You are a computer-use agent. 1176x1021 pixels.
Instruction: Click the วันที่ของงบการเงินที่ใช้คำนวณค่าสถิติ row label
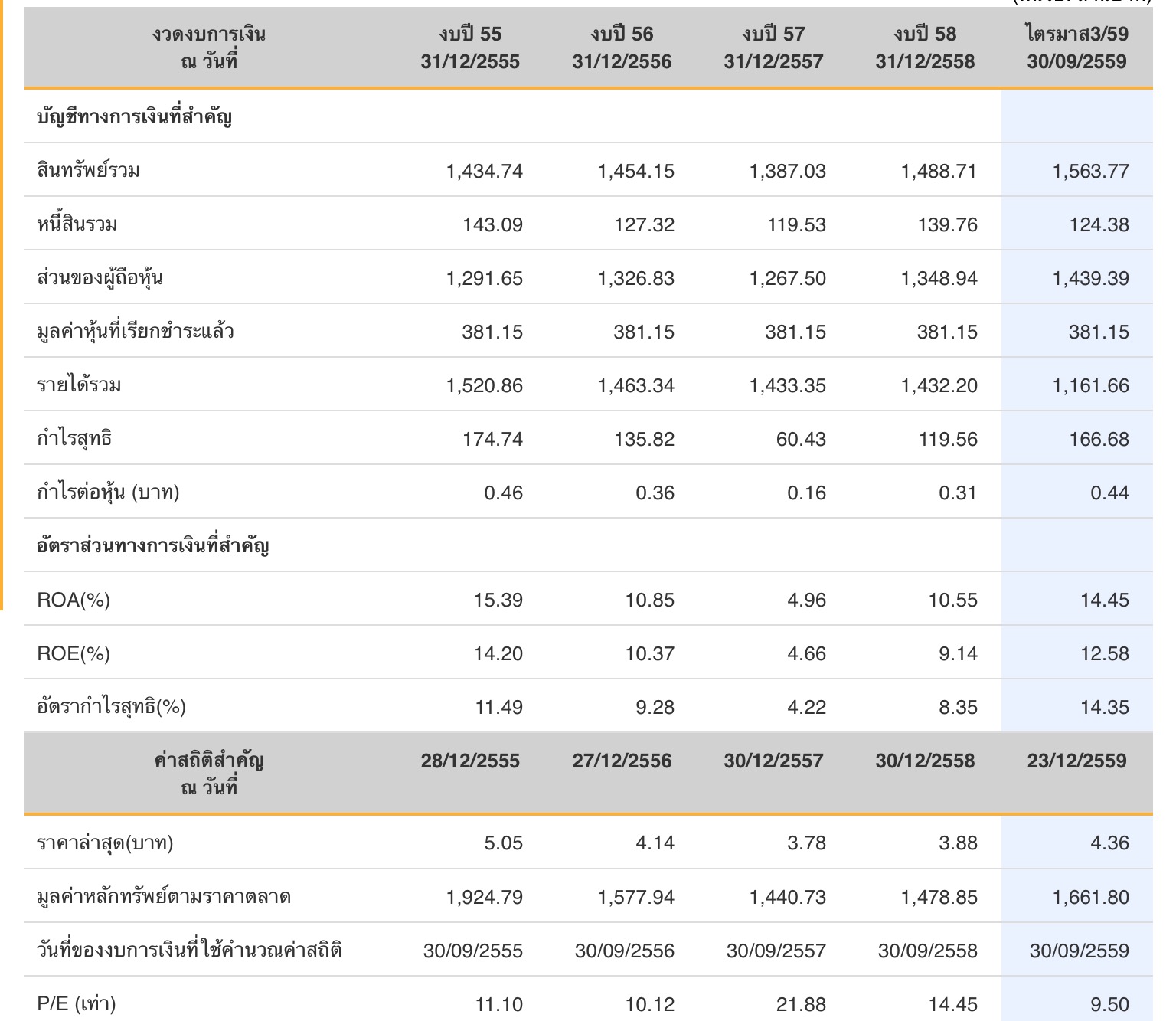(189, 950)
